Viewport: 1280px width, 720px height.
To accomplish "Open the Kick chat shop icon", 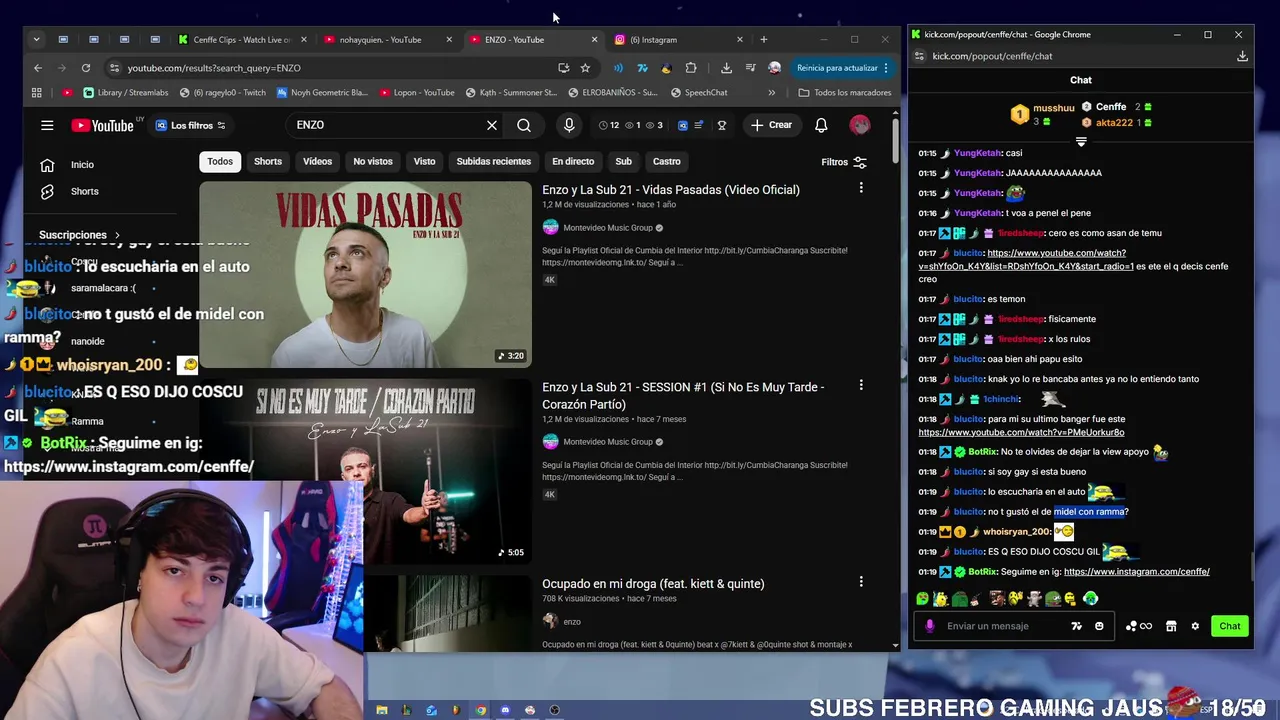I will [x=1171, y=626].
